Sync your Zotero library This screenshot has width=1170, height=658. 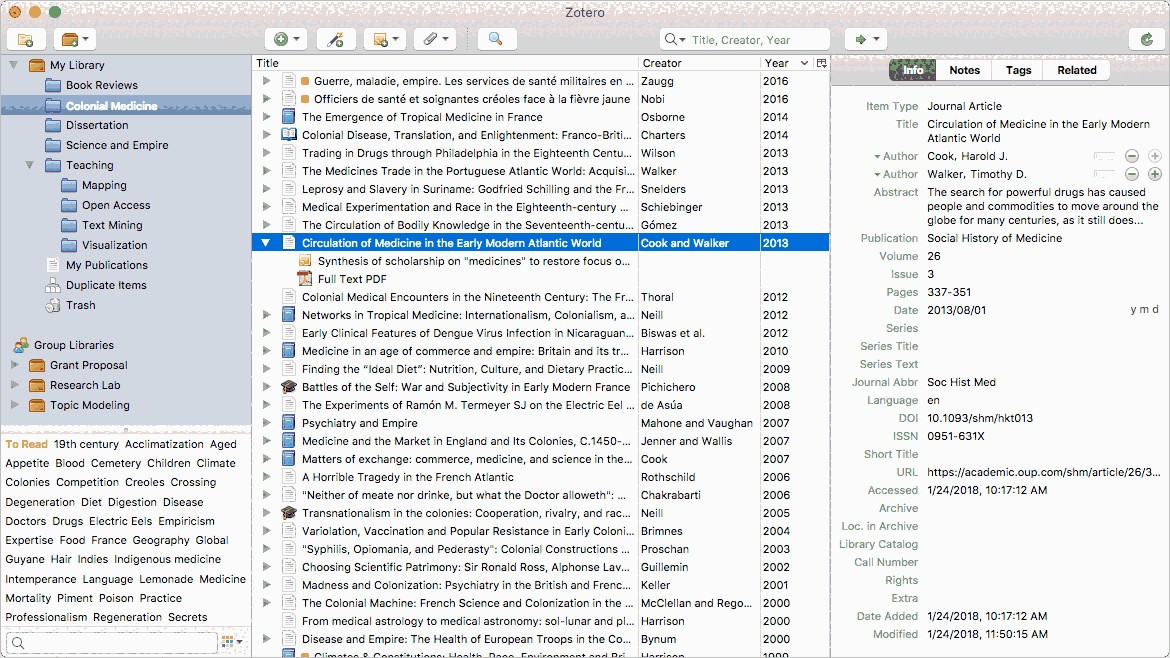[x=1146, y=39]
